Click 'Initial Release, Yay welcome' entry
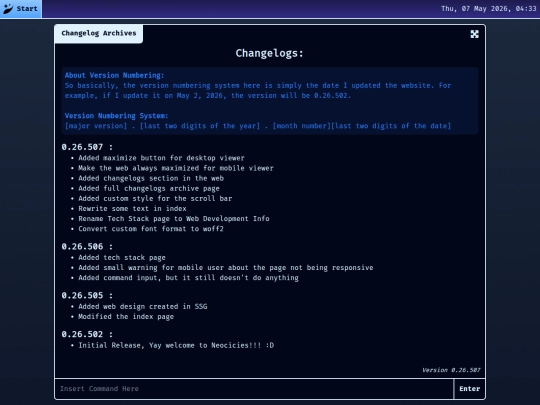 tap(176, 345)
